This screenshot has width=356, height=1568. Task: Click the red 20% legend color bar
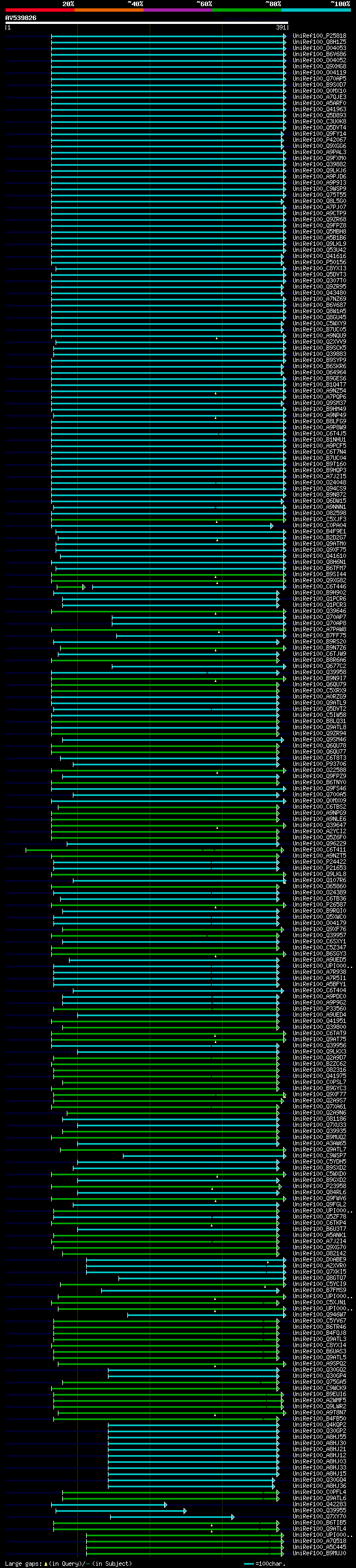coord(39,10)
